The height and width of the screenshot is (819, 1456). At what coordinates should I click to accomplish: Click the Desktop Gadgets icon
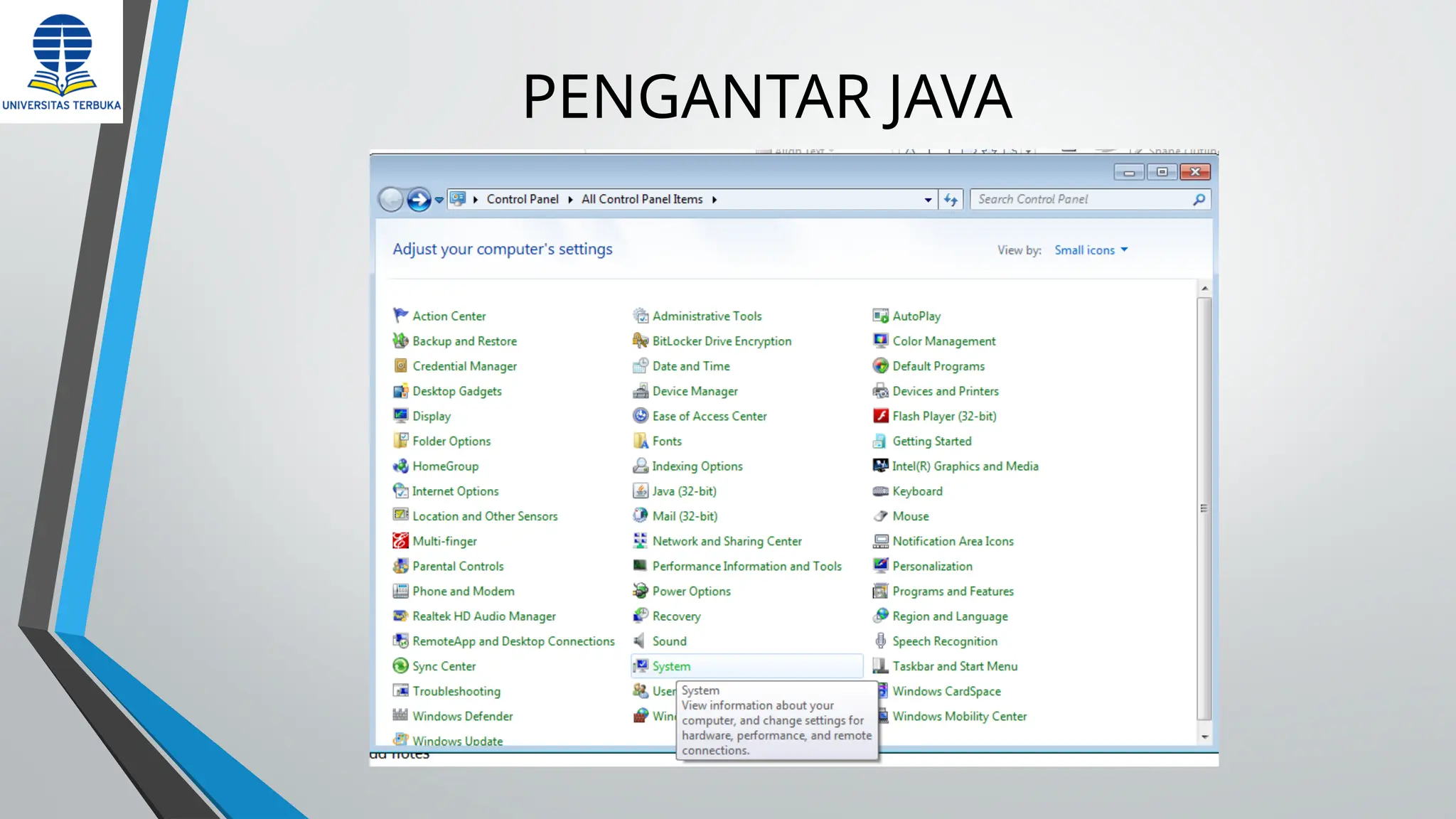(400, 390)
